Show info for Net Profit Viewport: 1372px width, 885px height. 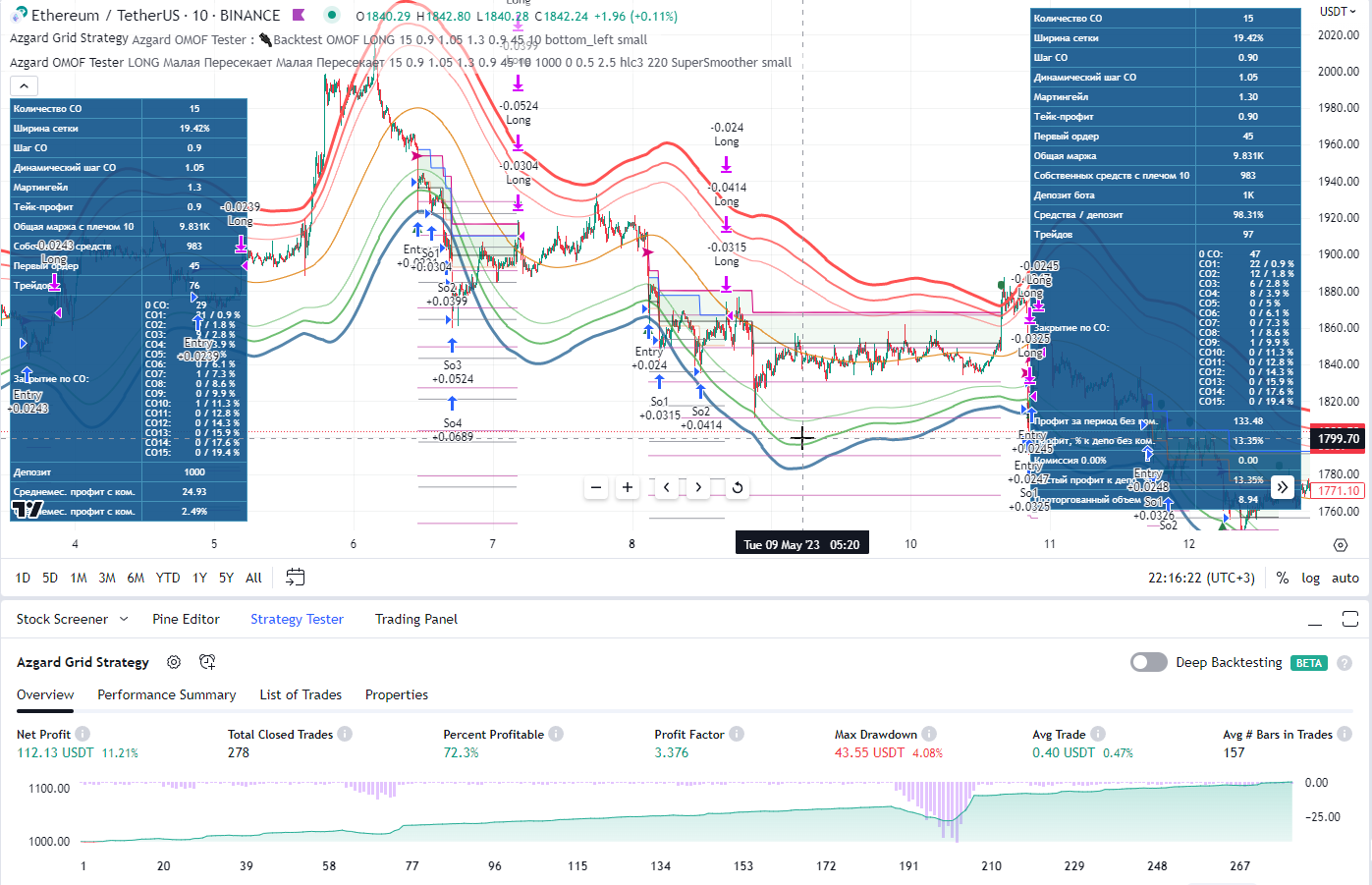click(x=82, y=734)
